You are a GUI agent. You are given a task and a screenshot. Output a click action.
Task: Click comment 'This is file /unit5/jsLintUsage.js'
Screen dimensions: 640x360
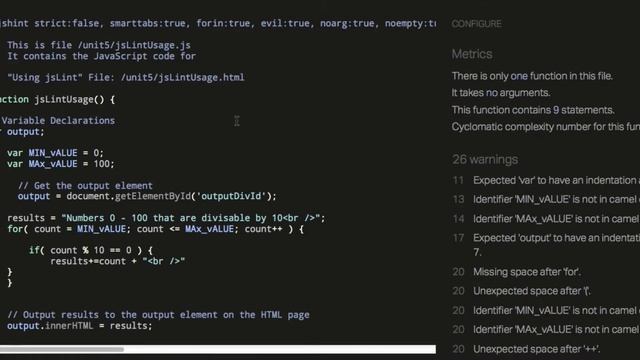tap(99, 45)
